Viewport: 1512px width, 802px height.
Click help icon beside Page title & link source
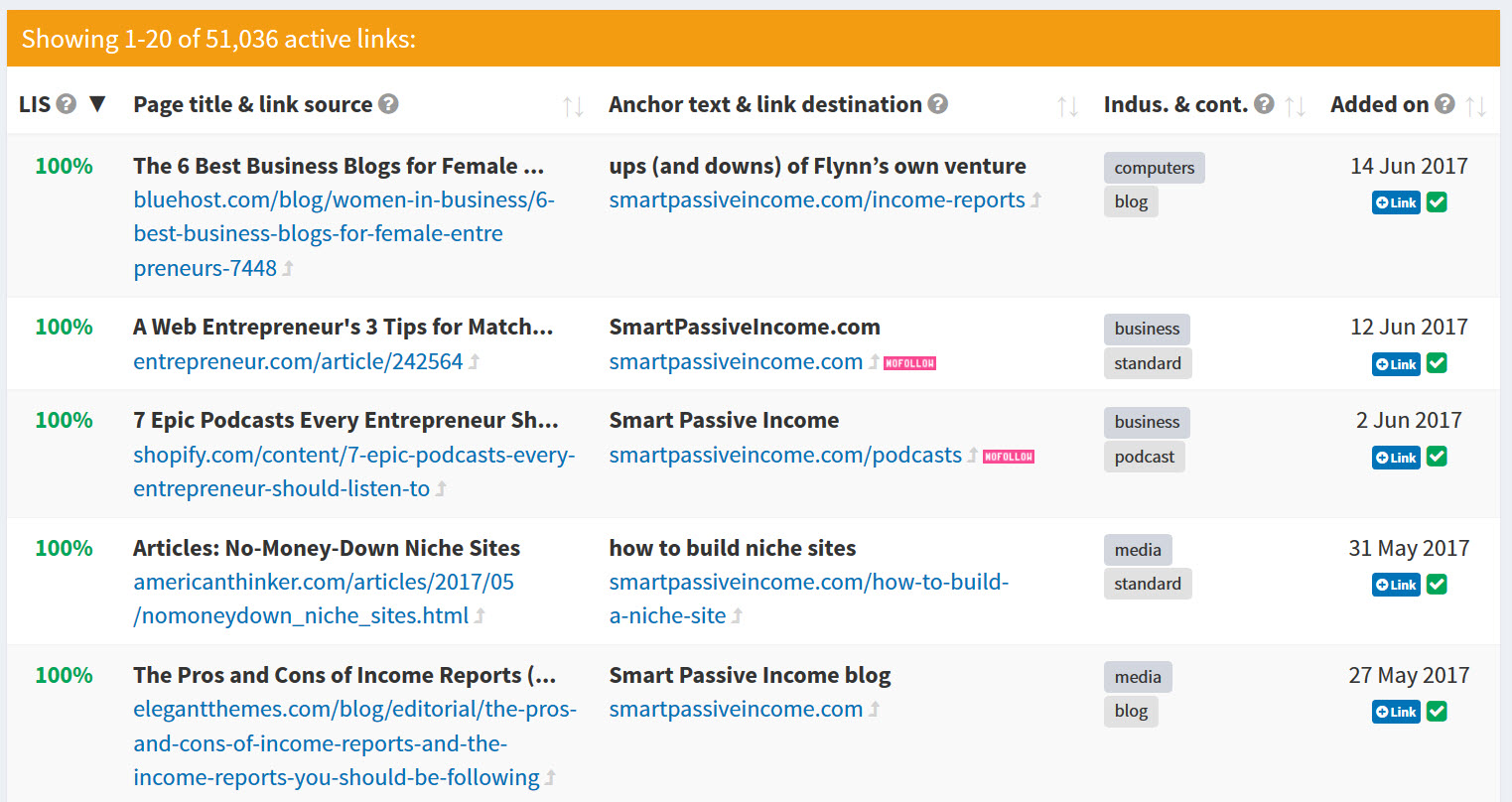coord(389,104)
